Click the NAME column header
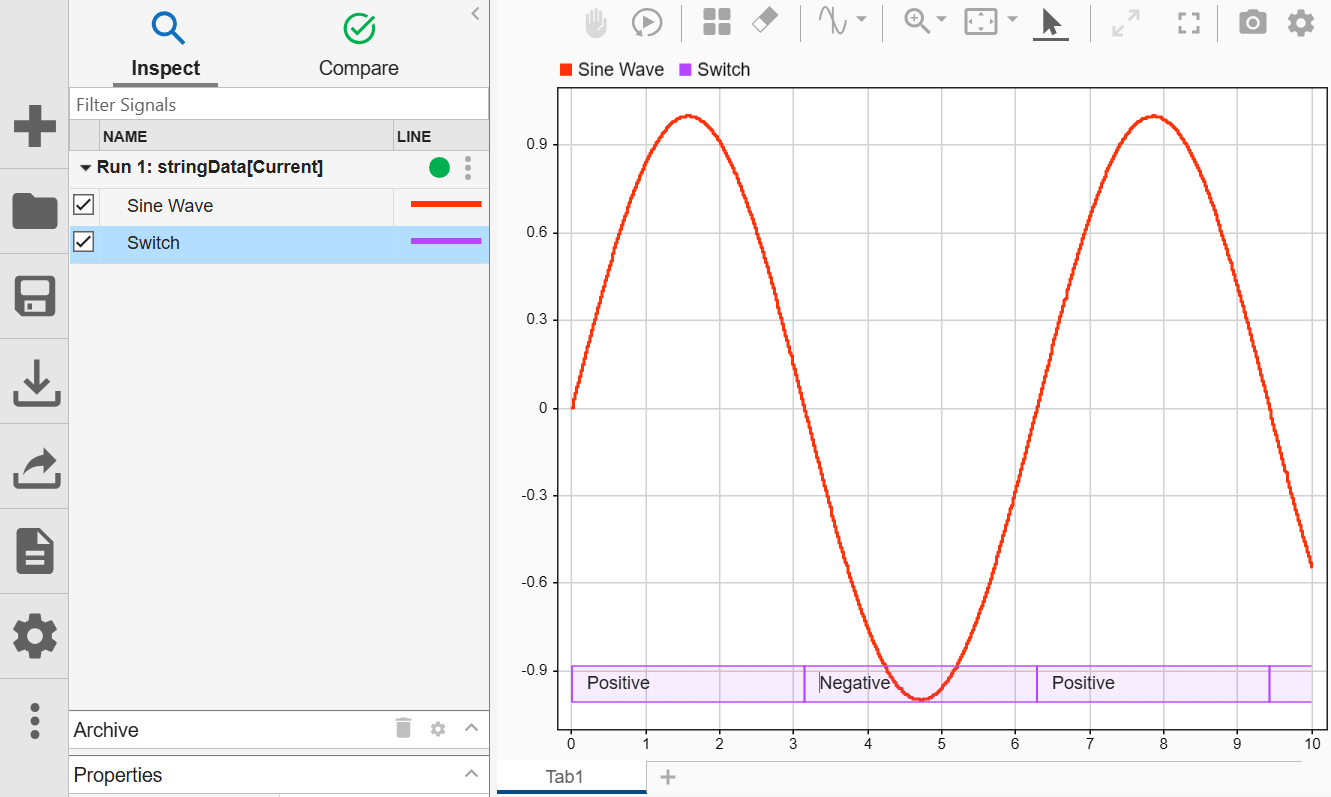The image size is (1331, 797). [246, 136]
